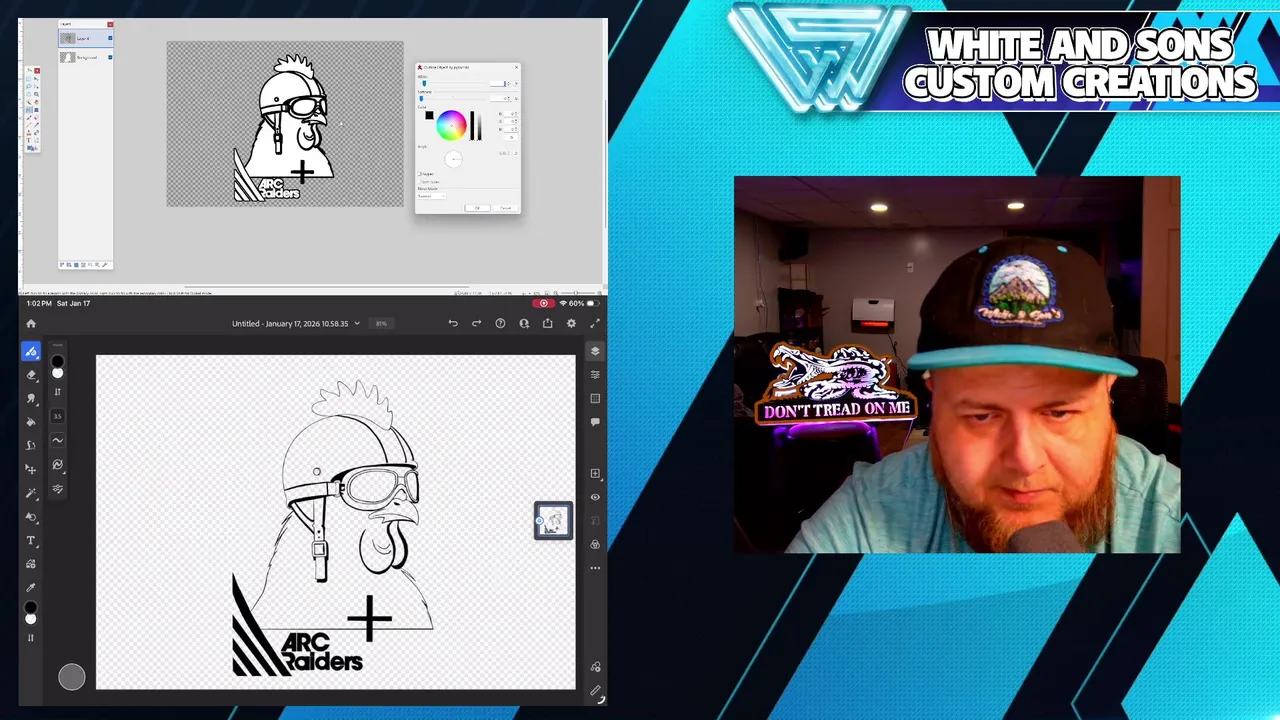Select the Shapes tool in Fresco

point(31,517)
